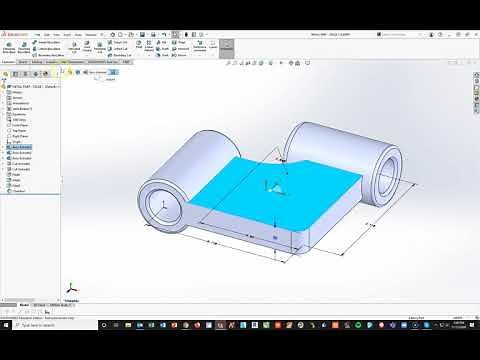The image size is (480, 360).
Task: Select the Chamfer feature in the tree
Action: click(16, 191)
